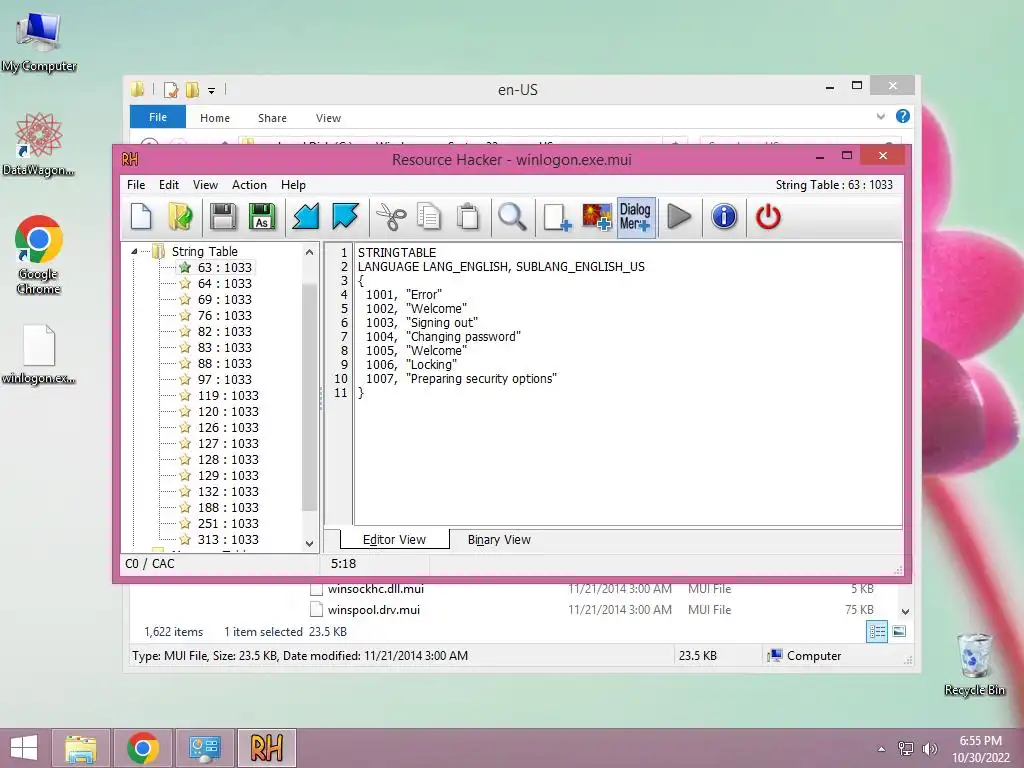Image resolution: width=1024 pixels, height=768 pixels.
Task: Switch Explorer to details view icon
Action: (x=876, y=631)
